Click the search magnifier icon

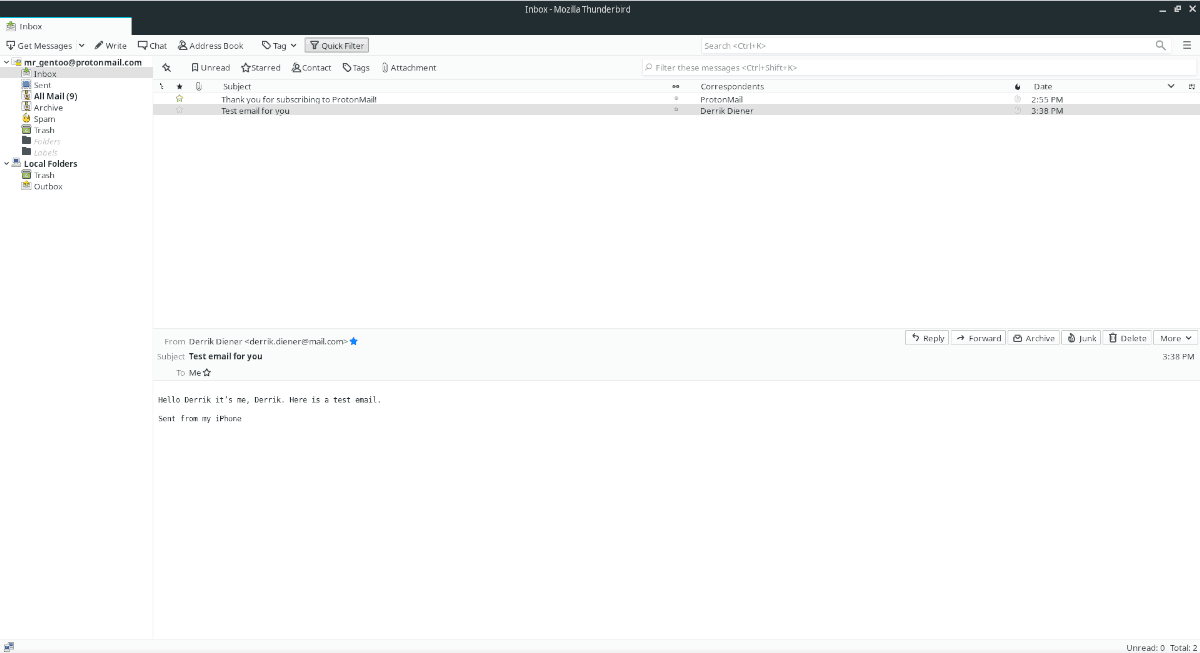click(1160, 45)
